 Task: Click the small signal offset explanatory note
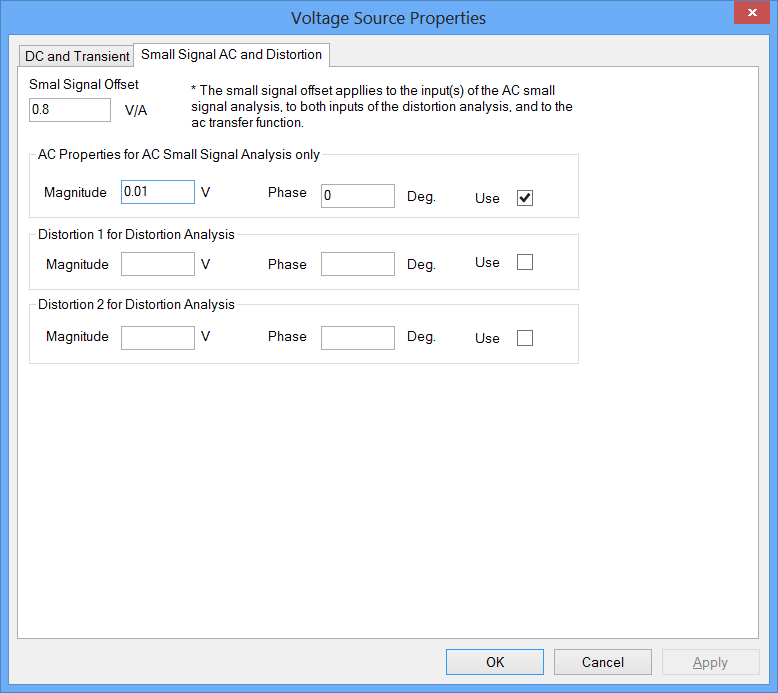(x=382, y=107)
